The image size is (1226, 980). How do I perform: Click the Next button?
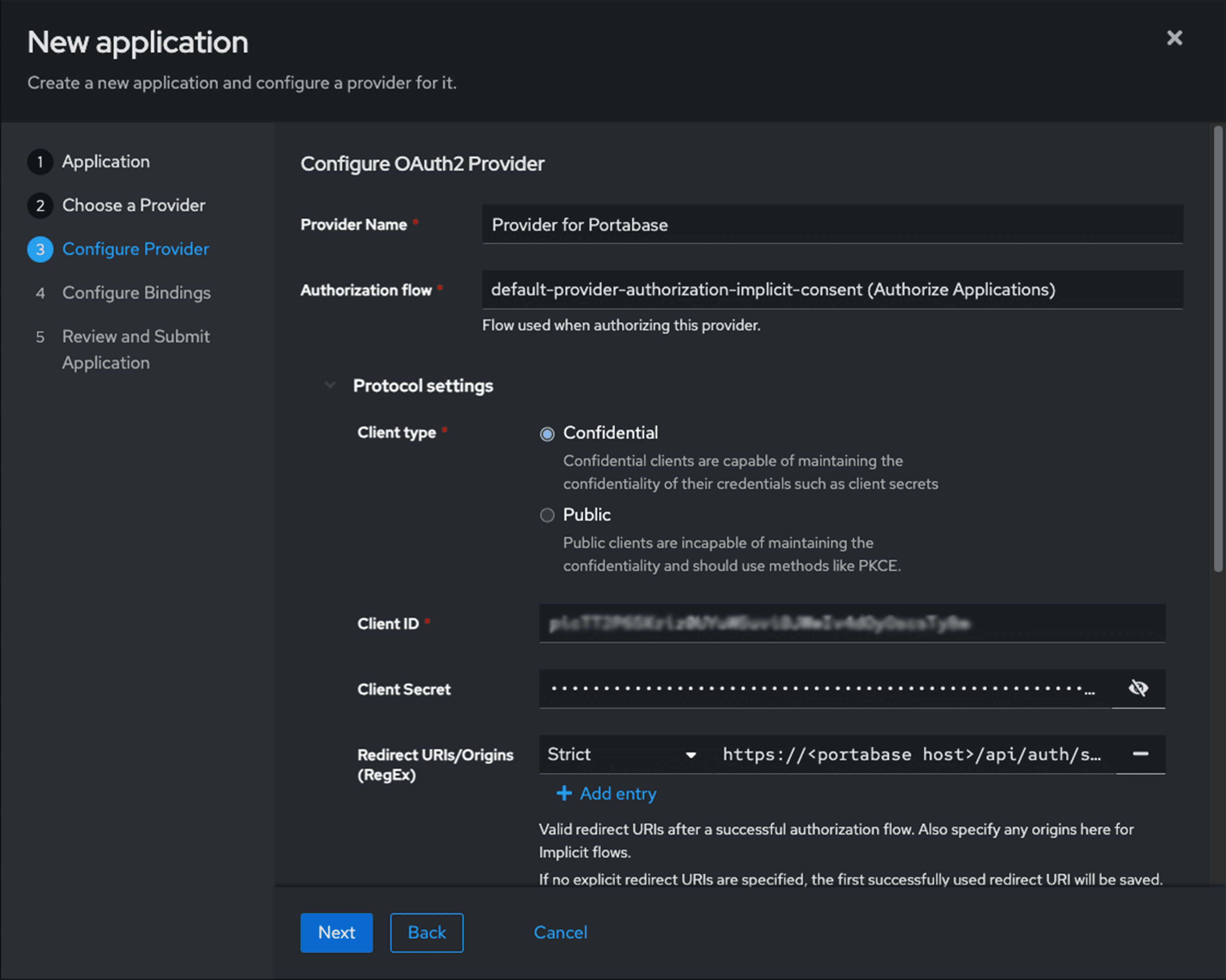[x=336, y=932]
